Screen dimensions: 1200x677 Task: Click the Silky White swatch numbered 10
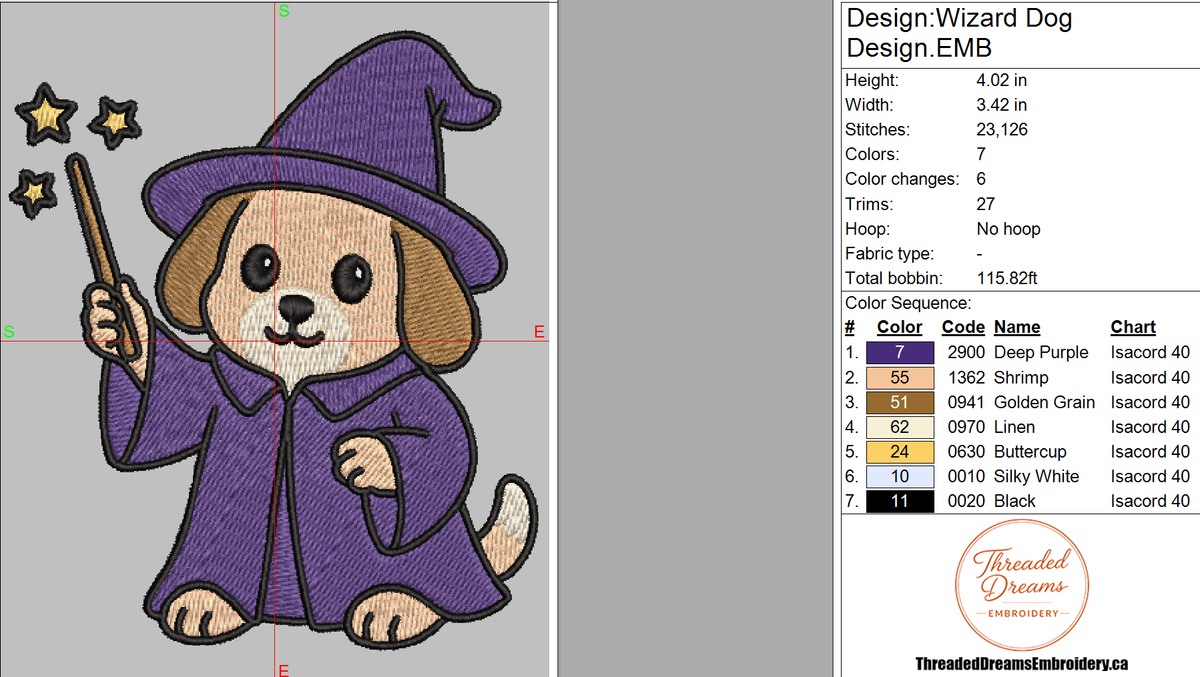click(900, 476)
